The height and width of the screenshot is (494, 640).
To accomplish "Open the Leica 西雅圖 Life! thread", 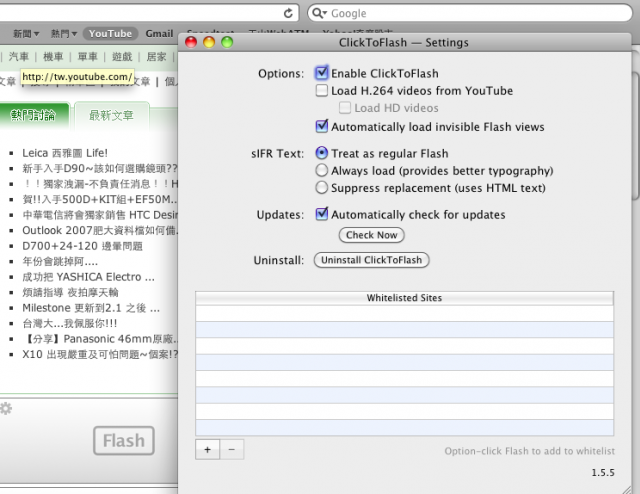I will tap(65, 153).
